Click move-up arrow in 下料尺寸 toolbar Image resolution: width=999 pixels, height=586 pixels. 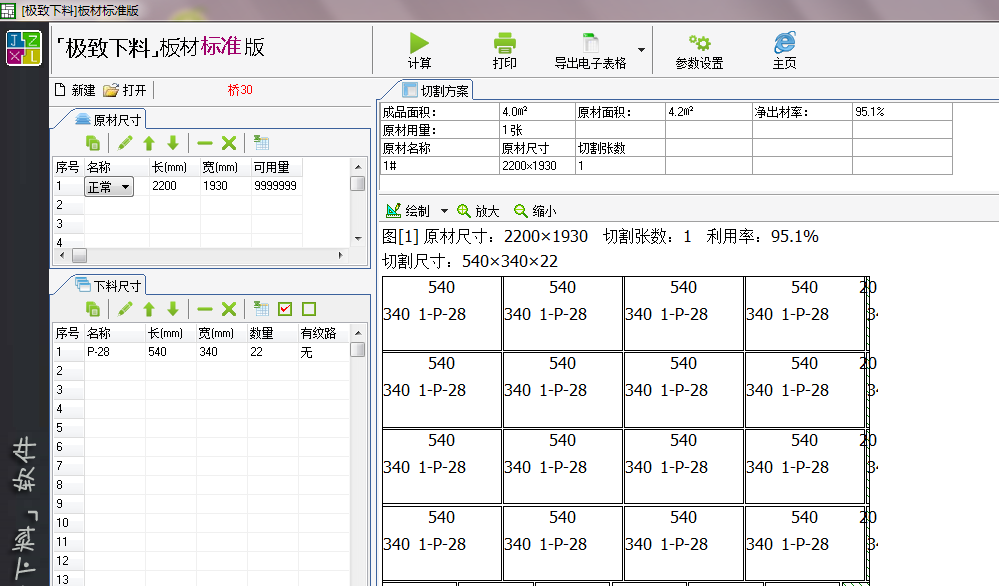(x=149, y=310)
